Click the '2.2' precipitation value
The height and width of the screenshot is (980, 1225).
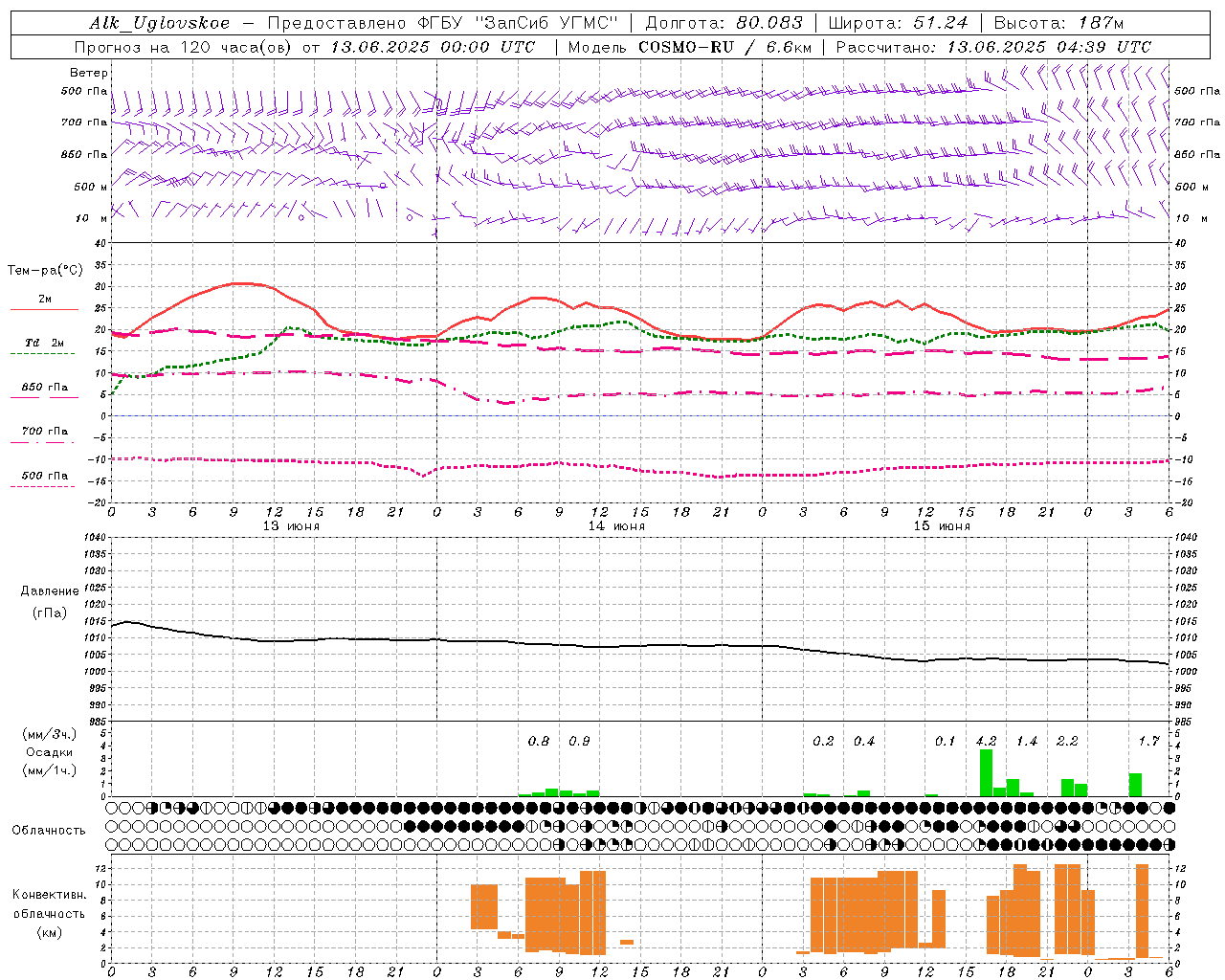click(x=1067, y=742)
